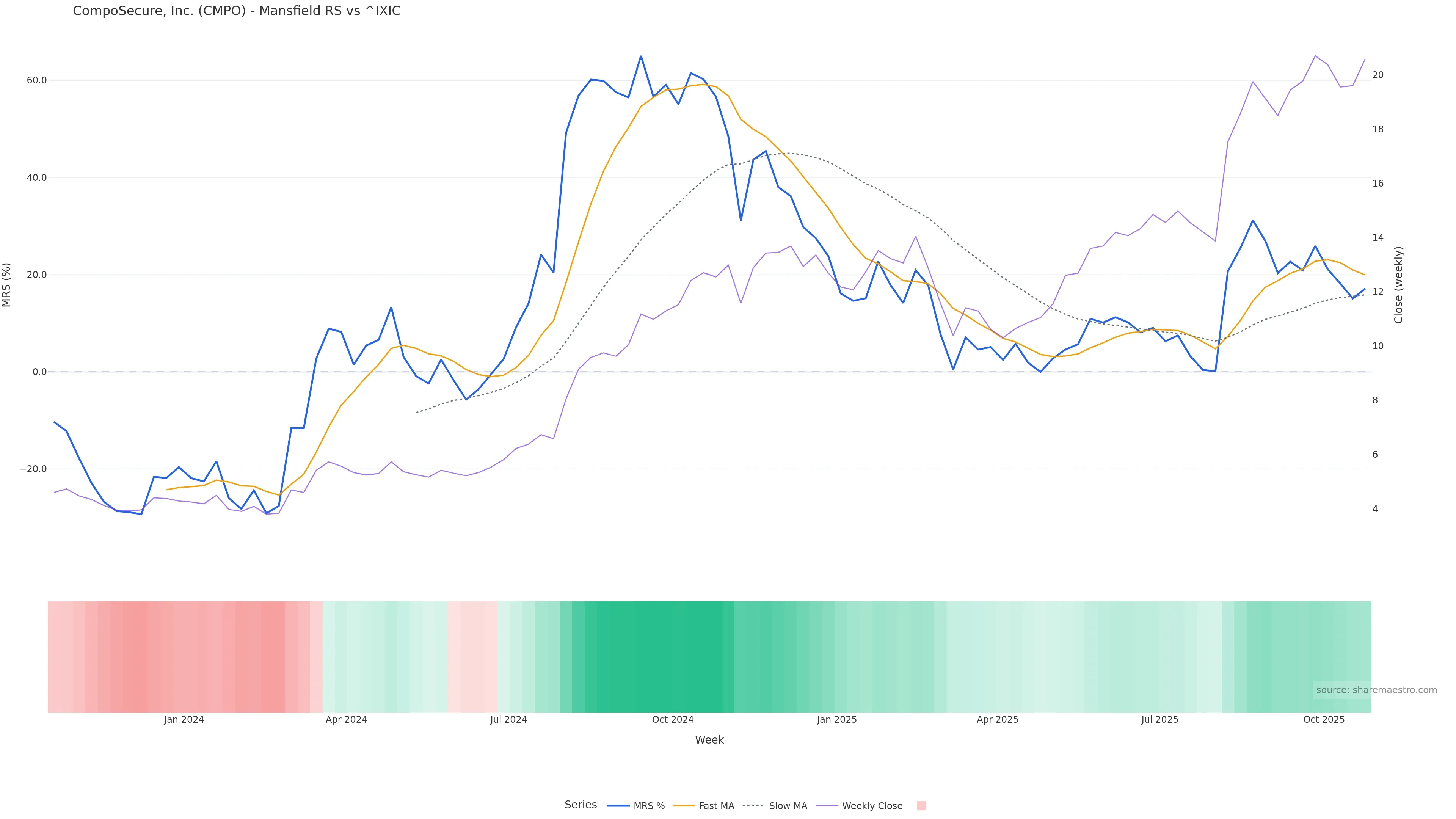Click the 60.0 MRS axis tick label

pos(37,80)
